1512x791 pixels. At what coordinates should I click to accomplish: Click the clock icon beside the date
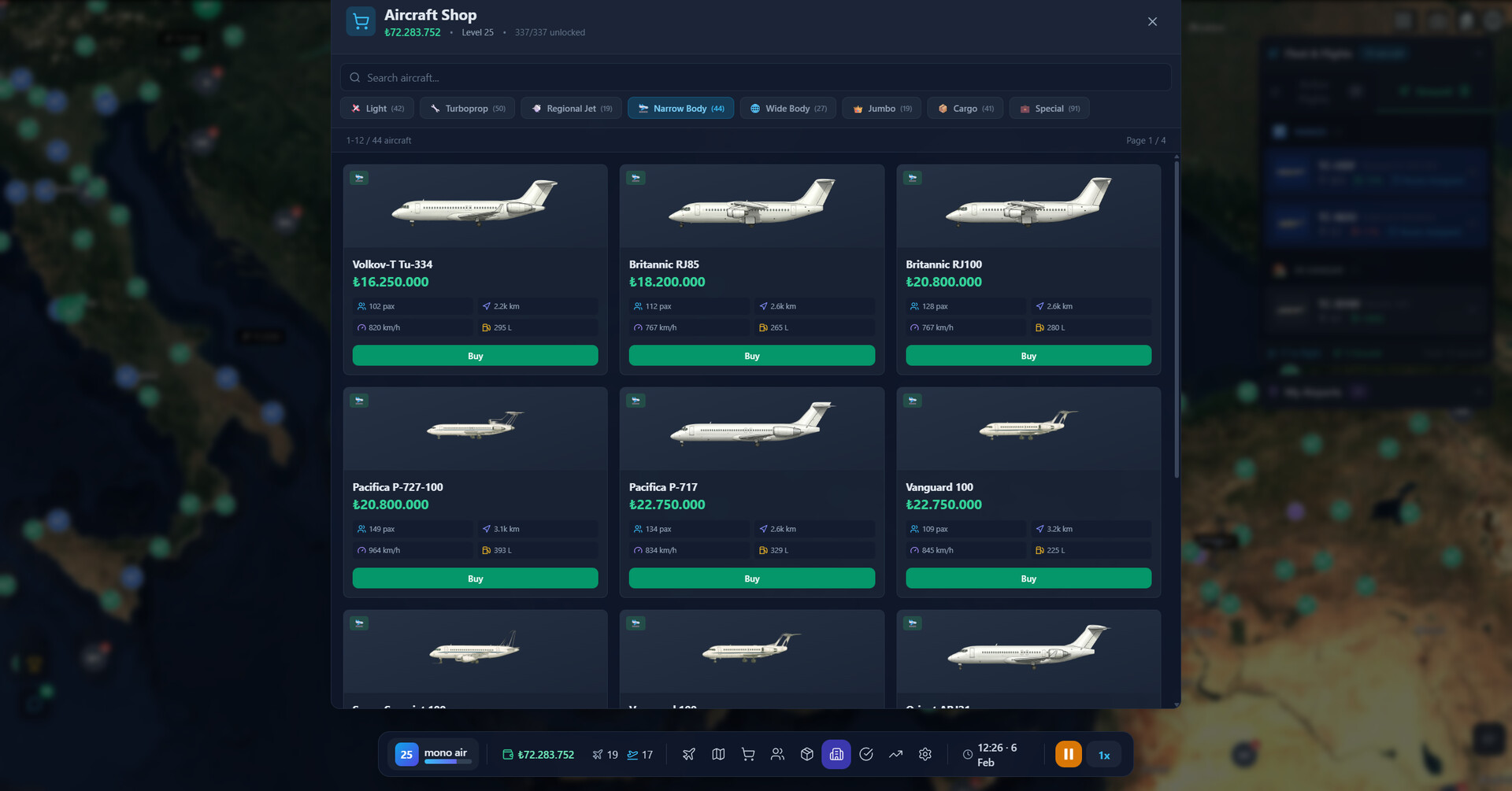point(967,754)
